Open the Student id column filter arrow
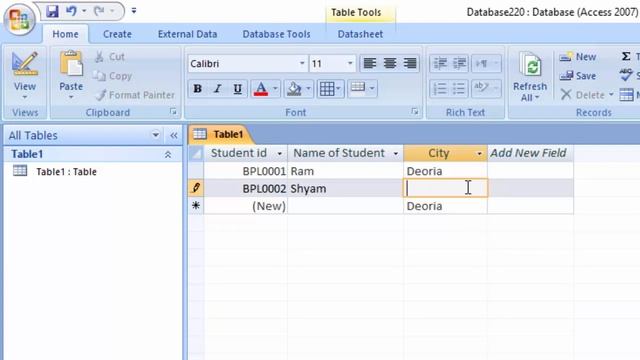 [x=280, y=153]
